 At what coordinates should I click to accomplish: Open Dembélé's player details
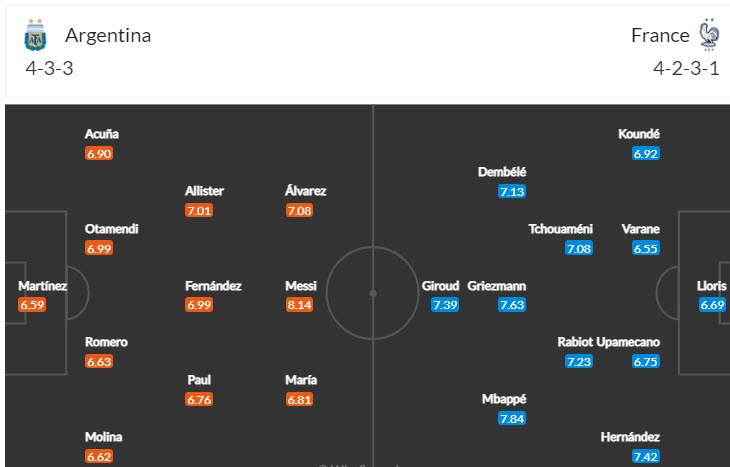[502, 172]
